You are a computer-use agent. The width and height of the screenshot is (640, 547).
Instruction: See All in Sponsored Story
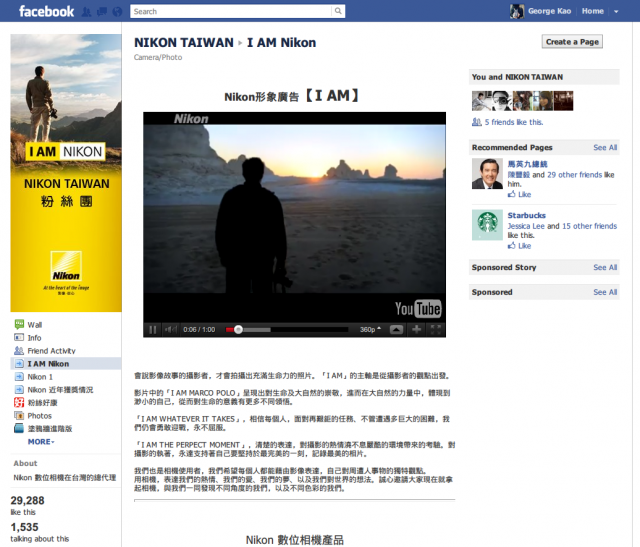[x=605, y=267]
